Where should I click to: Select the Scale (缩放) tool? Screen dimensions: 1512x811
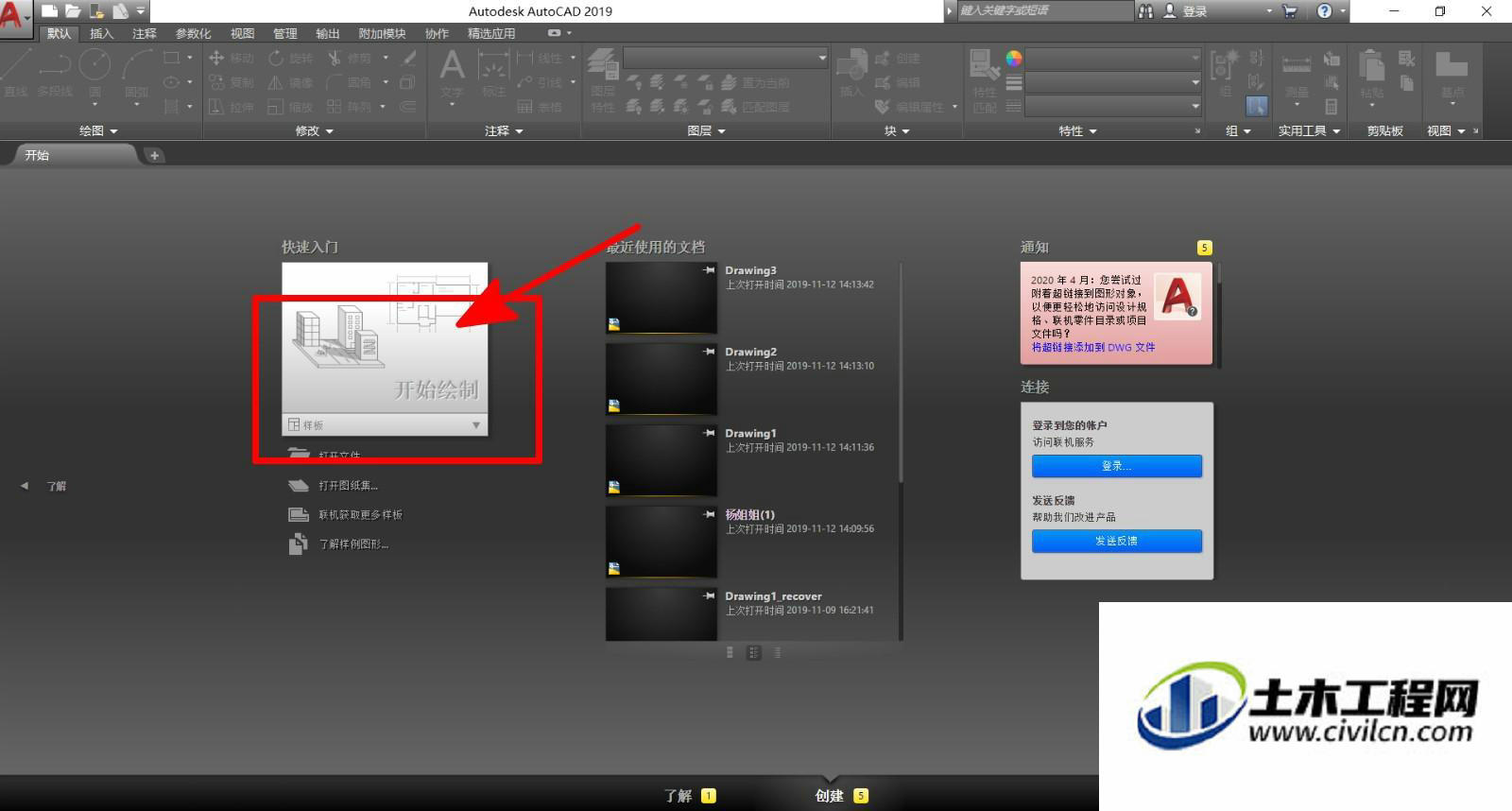(x=290, y=107)
